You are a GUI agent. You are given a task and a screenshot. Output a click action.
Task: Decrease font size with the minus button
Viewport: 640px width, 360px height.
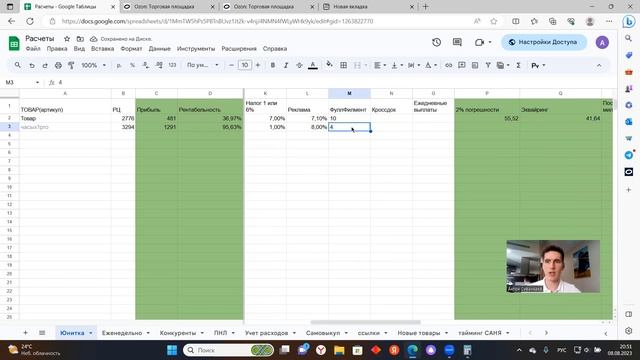pos(231,65)
